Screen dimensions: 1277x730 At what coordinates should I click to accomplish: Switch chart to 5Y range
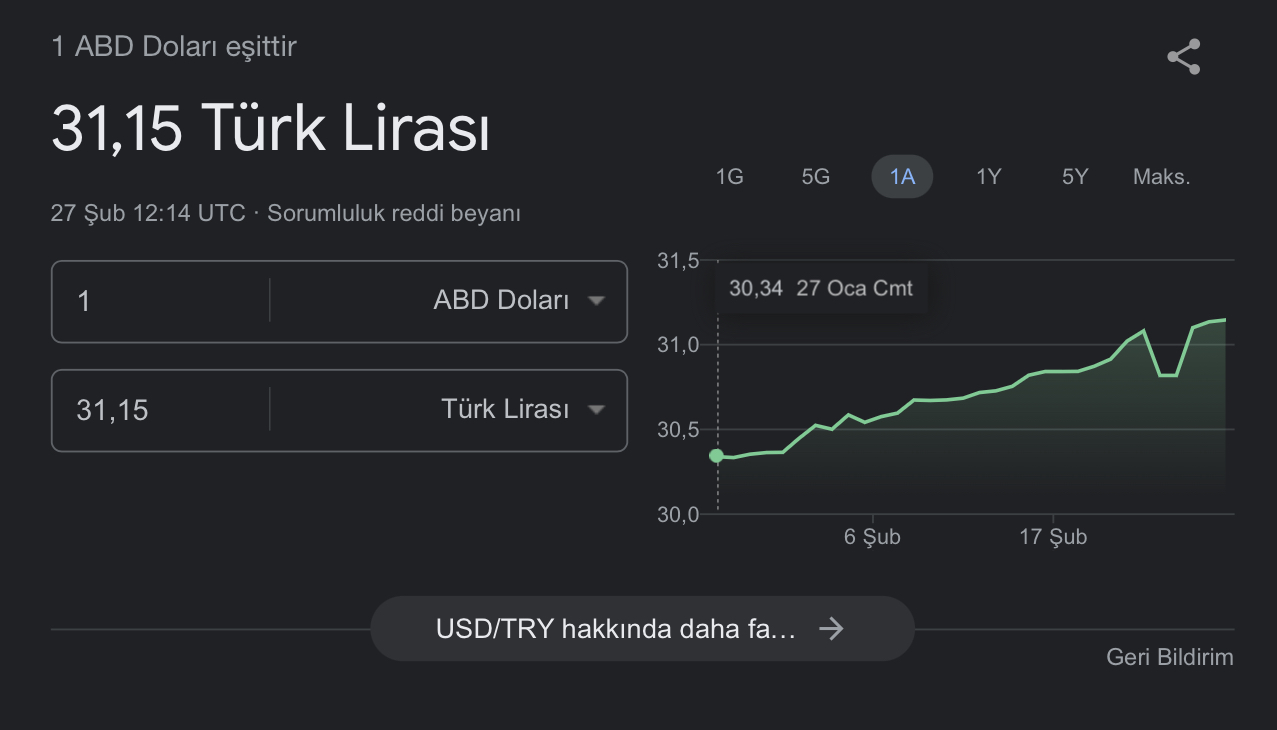[x=1075, y=178]
